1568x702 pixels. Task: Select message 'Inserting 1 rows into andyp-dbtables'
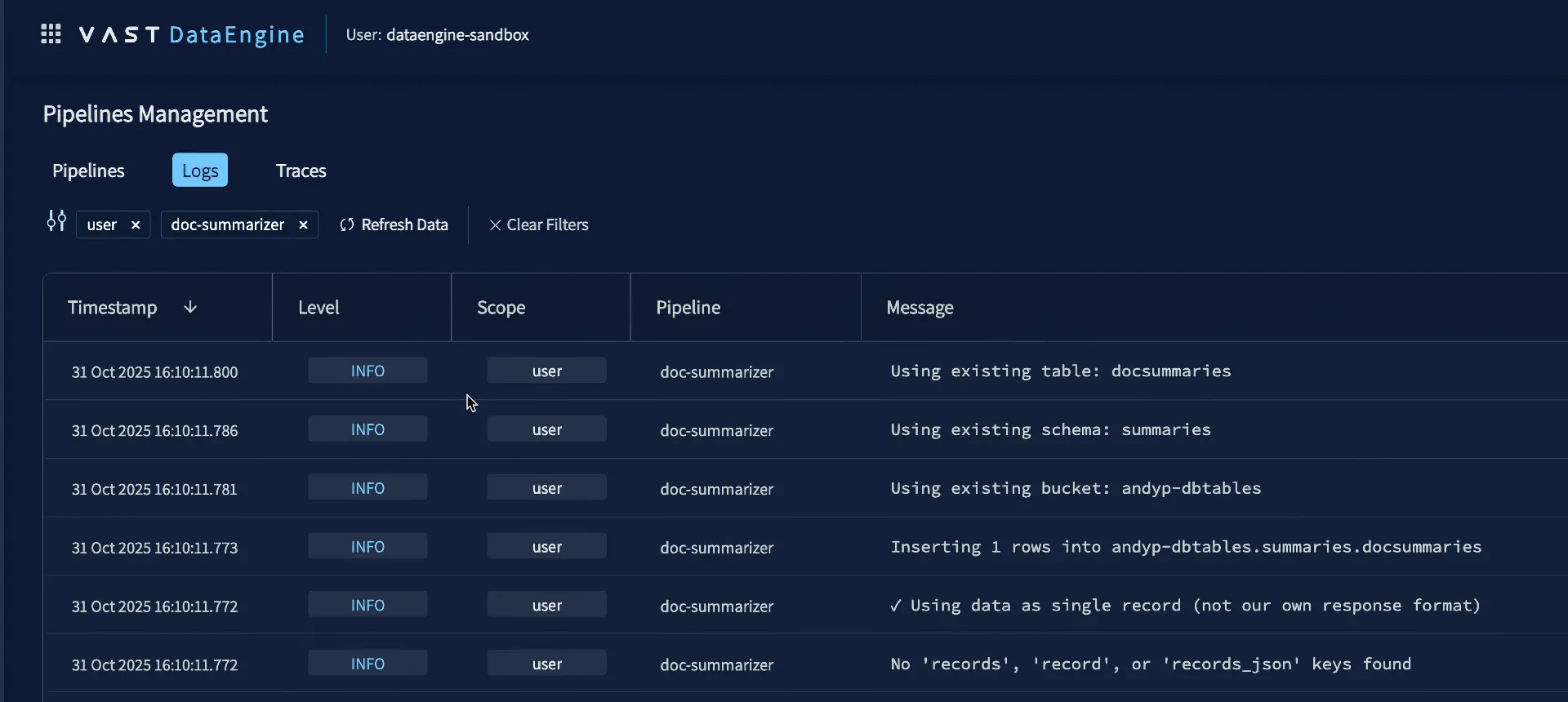point(1186,547)
